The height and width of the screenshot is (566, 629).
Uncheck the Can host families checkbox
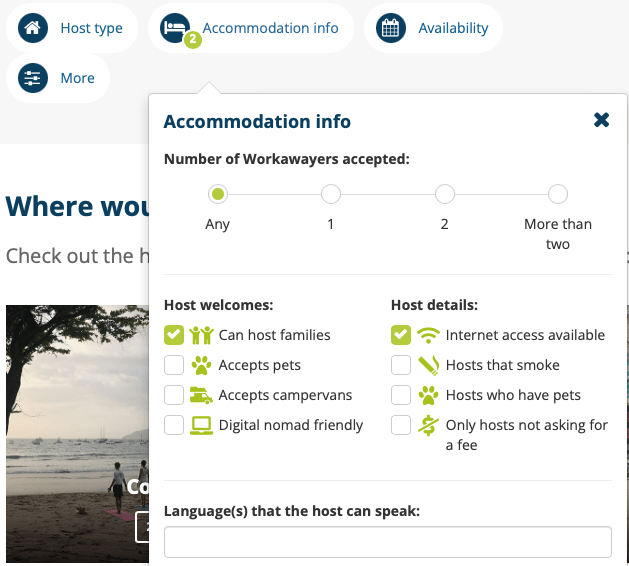pyautogui.click(x=174, y=335)
